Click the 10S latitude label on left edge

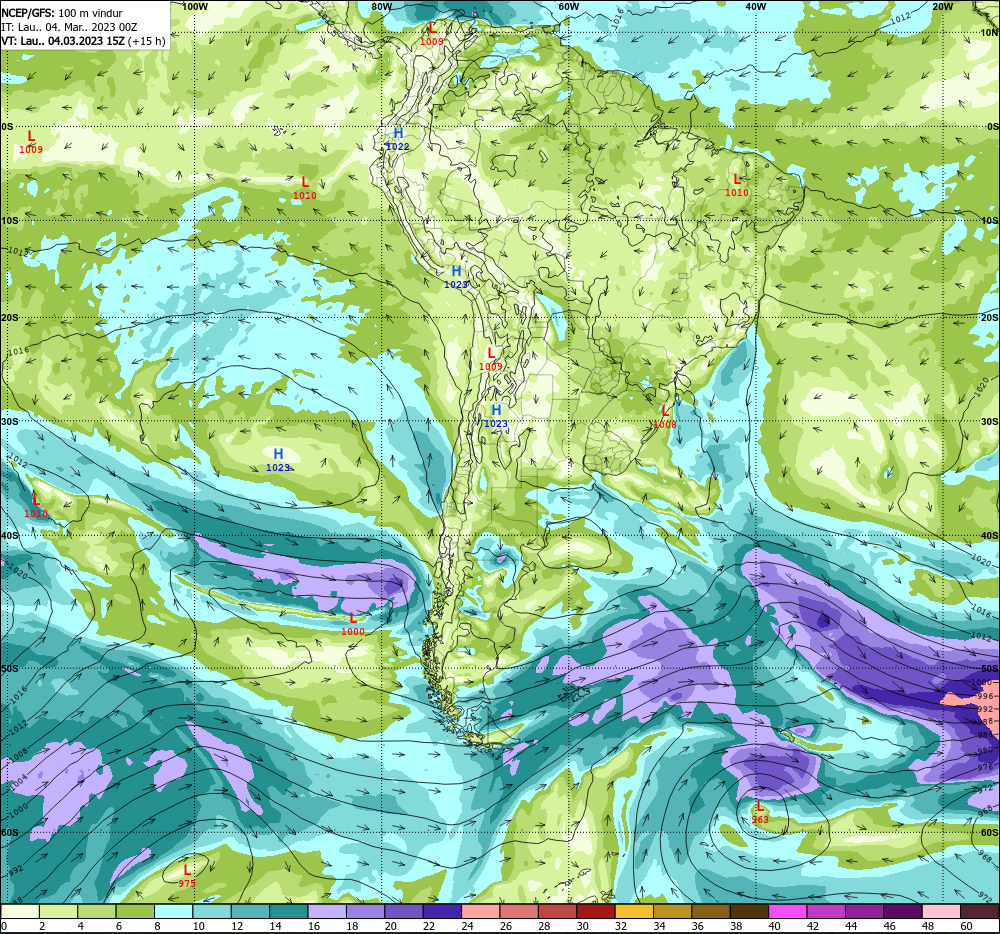10,221
